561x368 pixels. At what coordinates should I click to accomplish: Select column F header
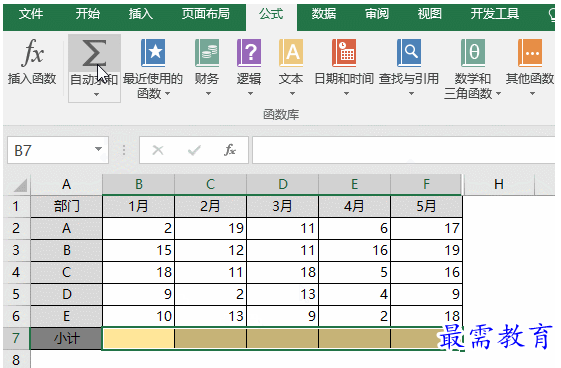click(x=426, y=185)
